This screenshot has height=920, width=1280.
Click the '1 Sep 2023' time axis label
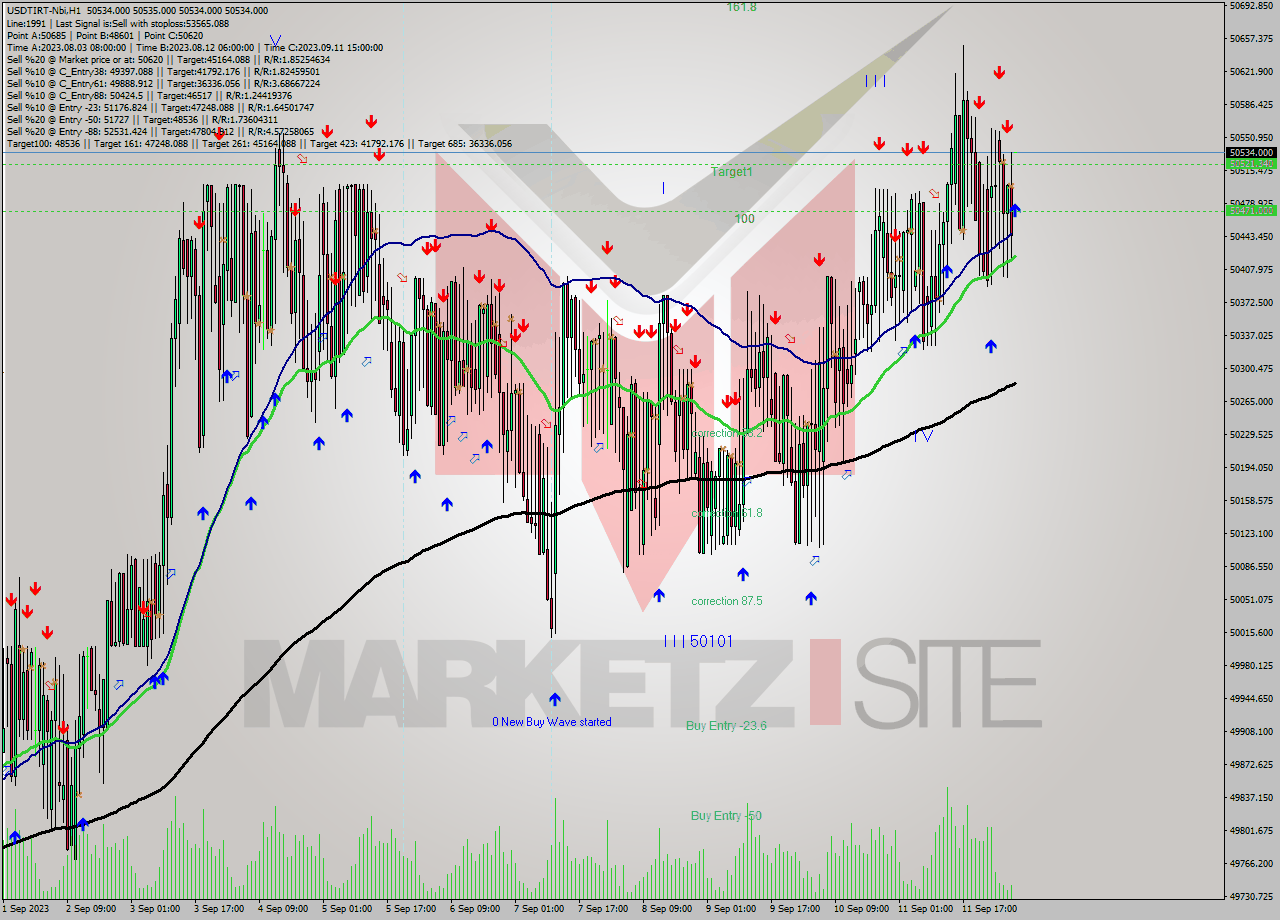(x=28, y=909)
